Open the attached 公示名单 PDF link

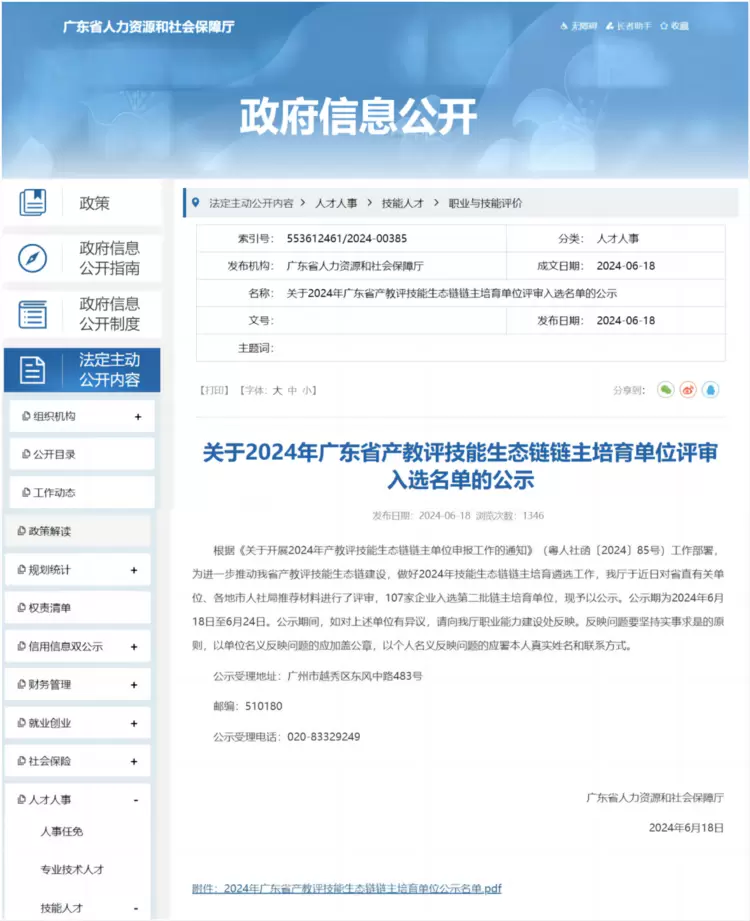coord(346,888)
